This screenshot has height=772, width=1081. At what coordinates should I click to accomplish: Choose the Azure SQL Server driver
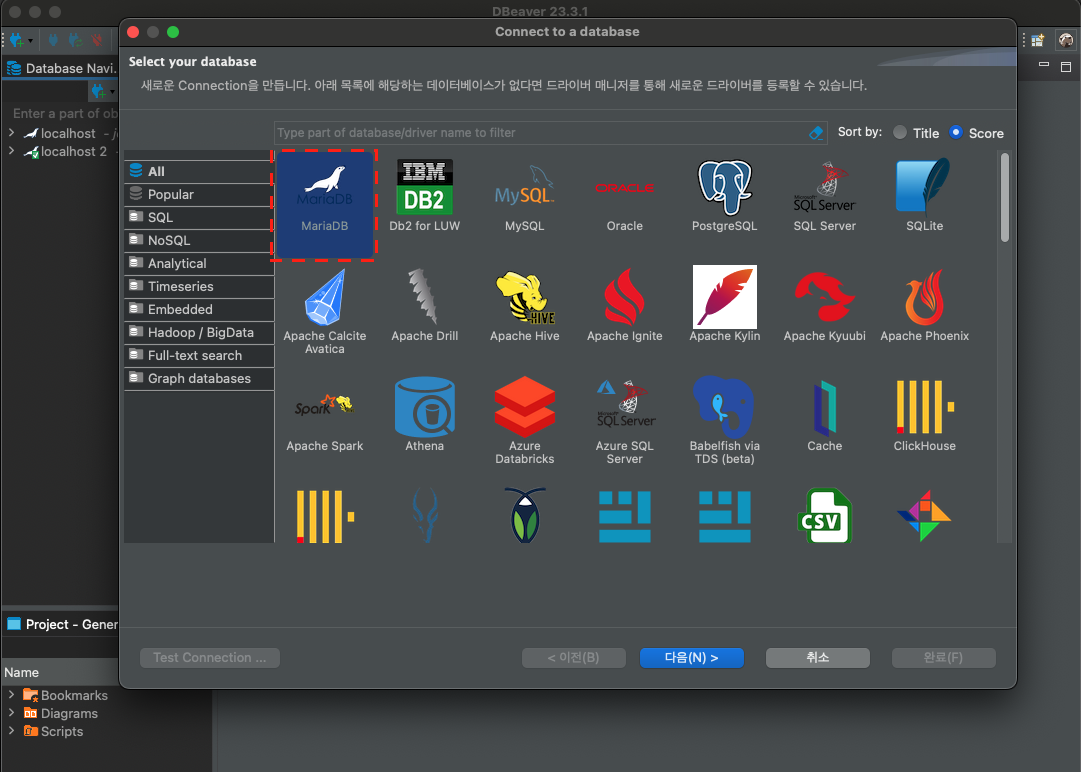pyautogui.click(x=624, y=421)
